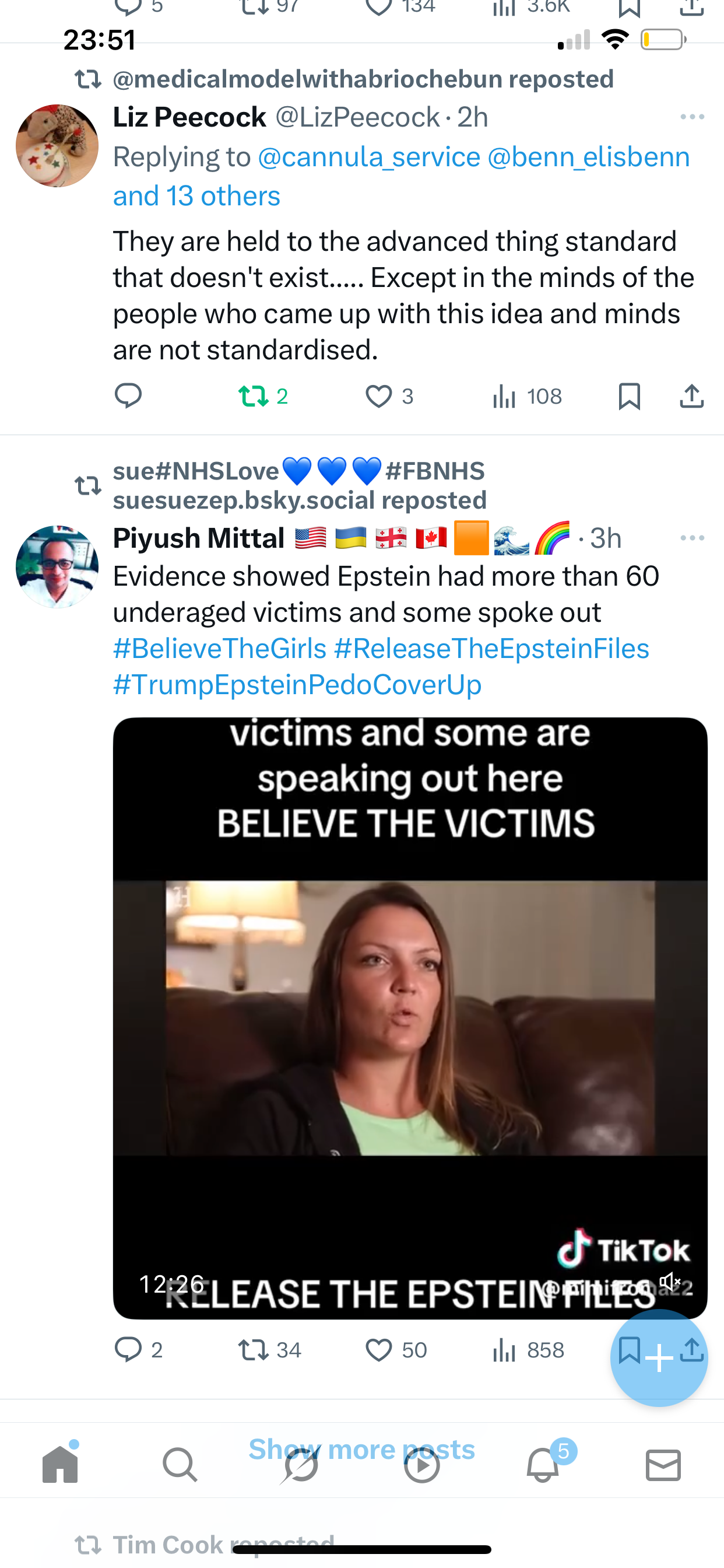Open the #TrumpEpsteinPedoCoverUp hashtag
Screen dimensions: 724x1568
[x=297, y=684]
